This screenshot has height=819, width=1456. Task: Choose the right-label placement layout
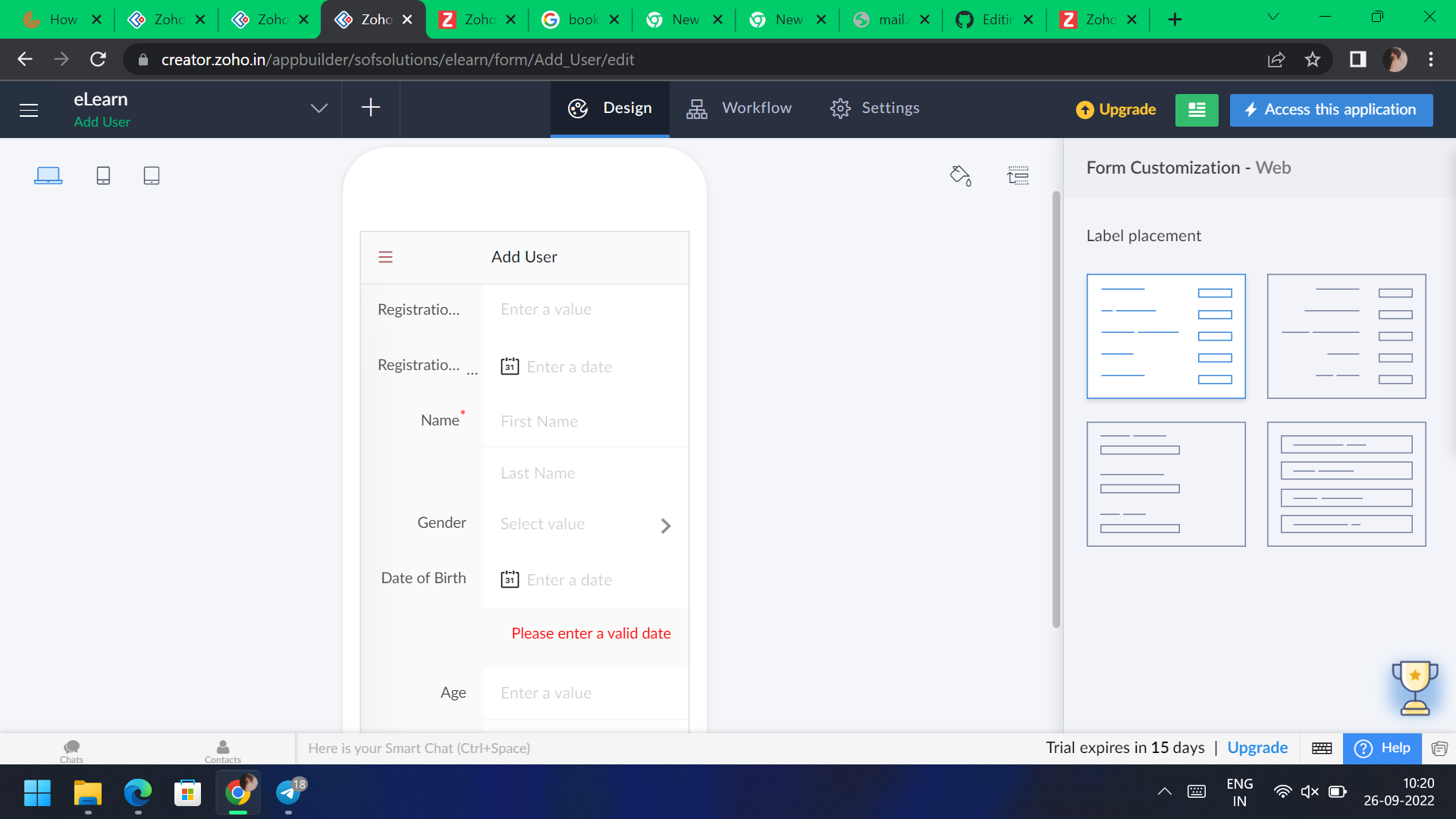pyautogui.click(x=1346, y=336)
